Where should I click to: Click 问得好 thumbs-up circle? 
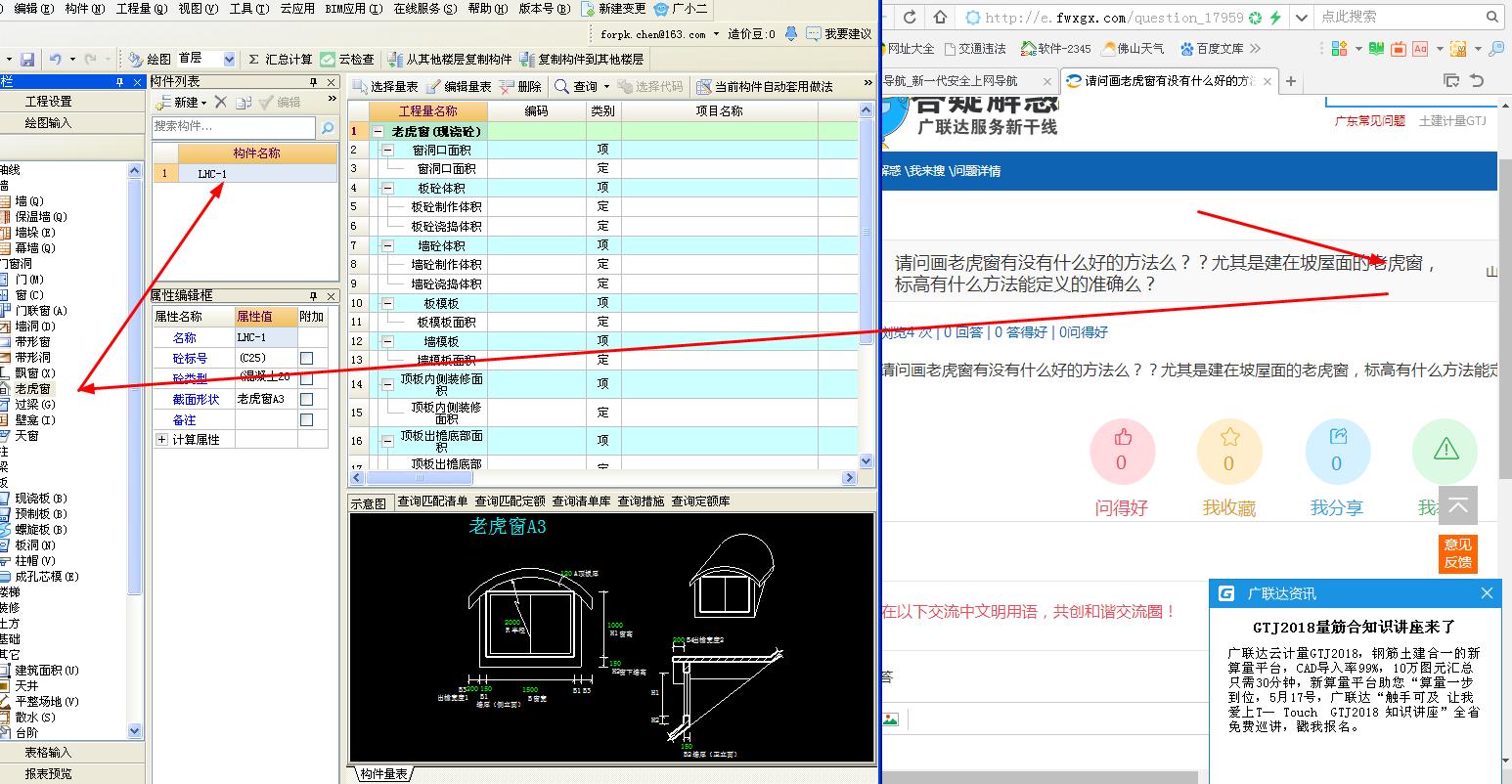pyautogui.click(x=1122, y=452)
